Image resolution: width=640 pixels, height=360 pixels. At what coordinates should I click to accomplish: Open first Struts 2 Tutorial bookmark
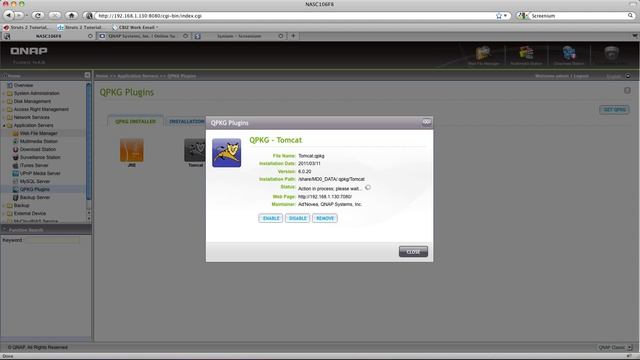pyautogui.click(x=26, y=27)
